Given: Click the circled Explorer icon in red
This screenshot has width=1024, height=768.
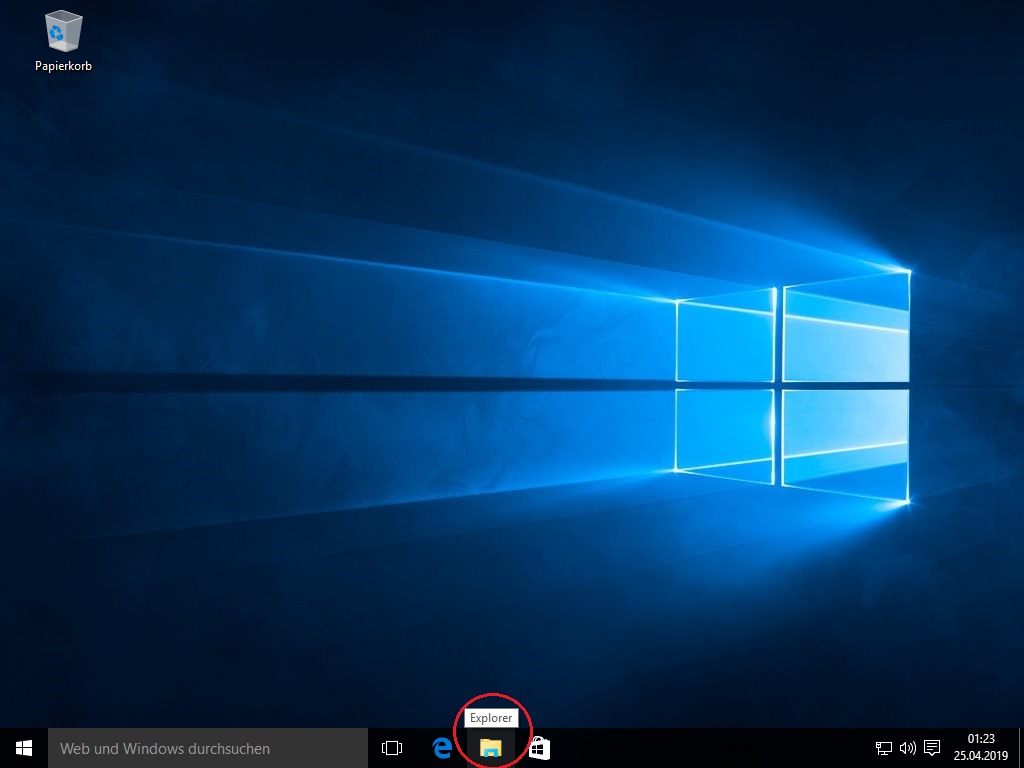Looking at the screenshot, I should click(x=491, y=747).
